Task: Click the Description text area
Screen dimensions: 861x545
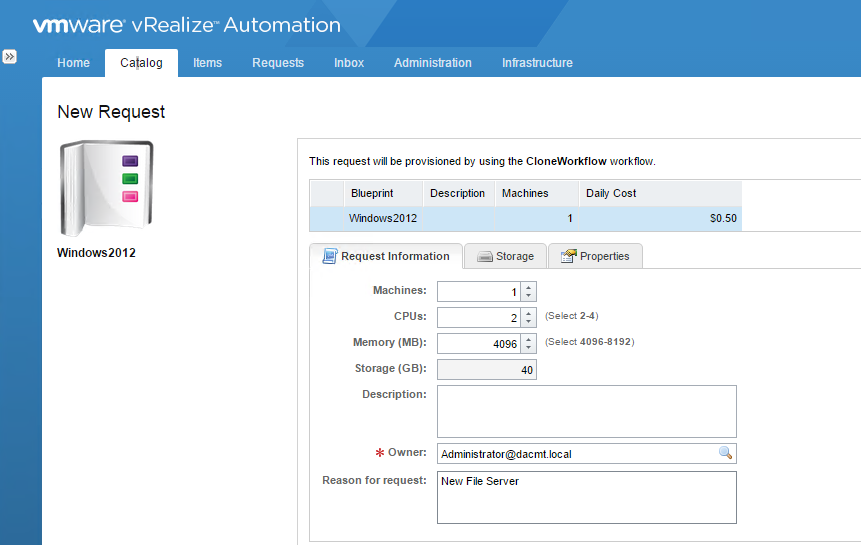Action: (x=586, y=411)
